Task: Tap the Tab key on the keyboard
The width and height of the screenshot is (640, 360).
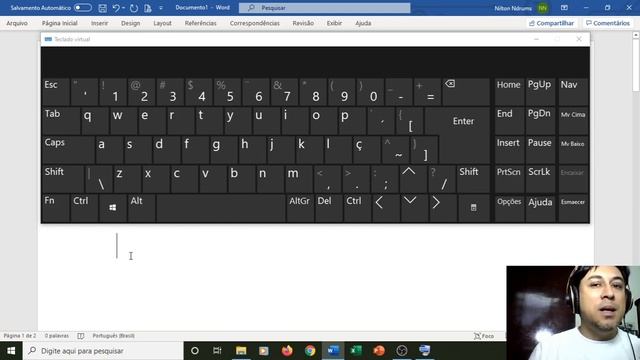Action: tap(61, 121)
